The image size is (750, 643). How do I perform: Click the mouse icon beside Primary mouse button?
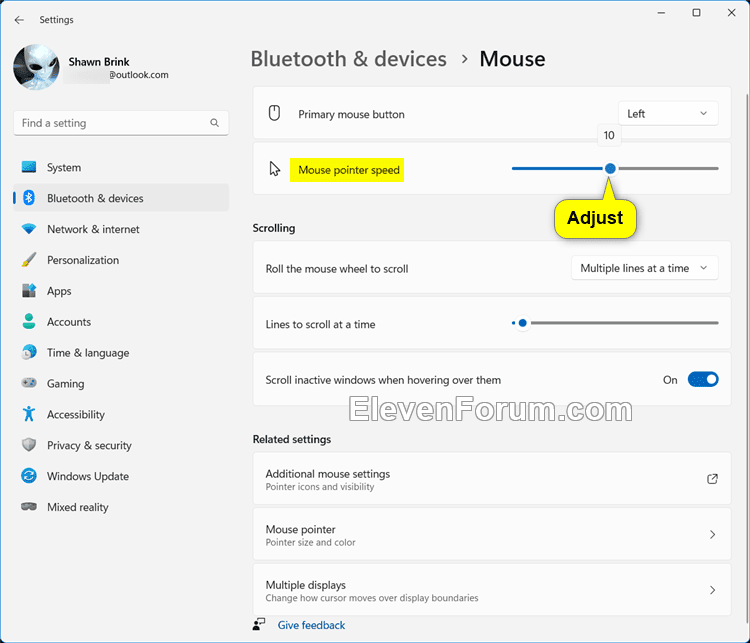[x=274, y=113]
